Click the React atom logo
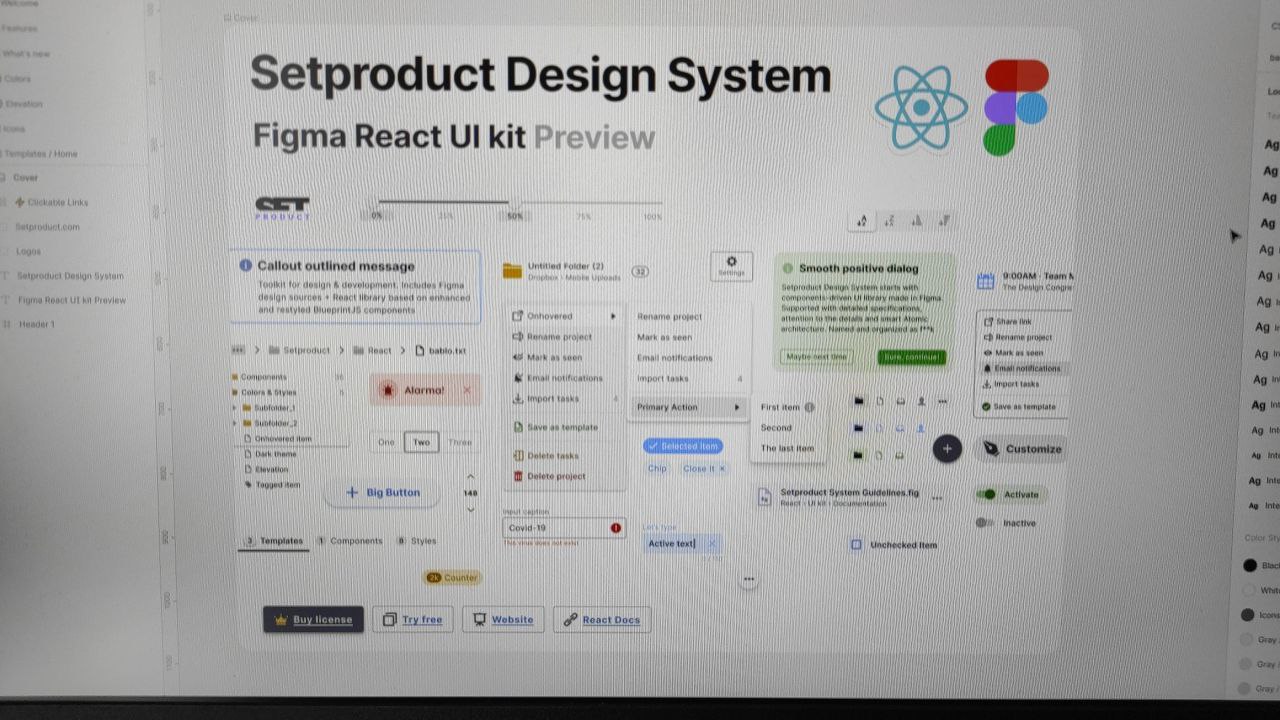1280x720 pixels. point(921,108)
